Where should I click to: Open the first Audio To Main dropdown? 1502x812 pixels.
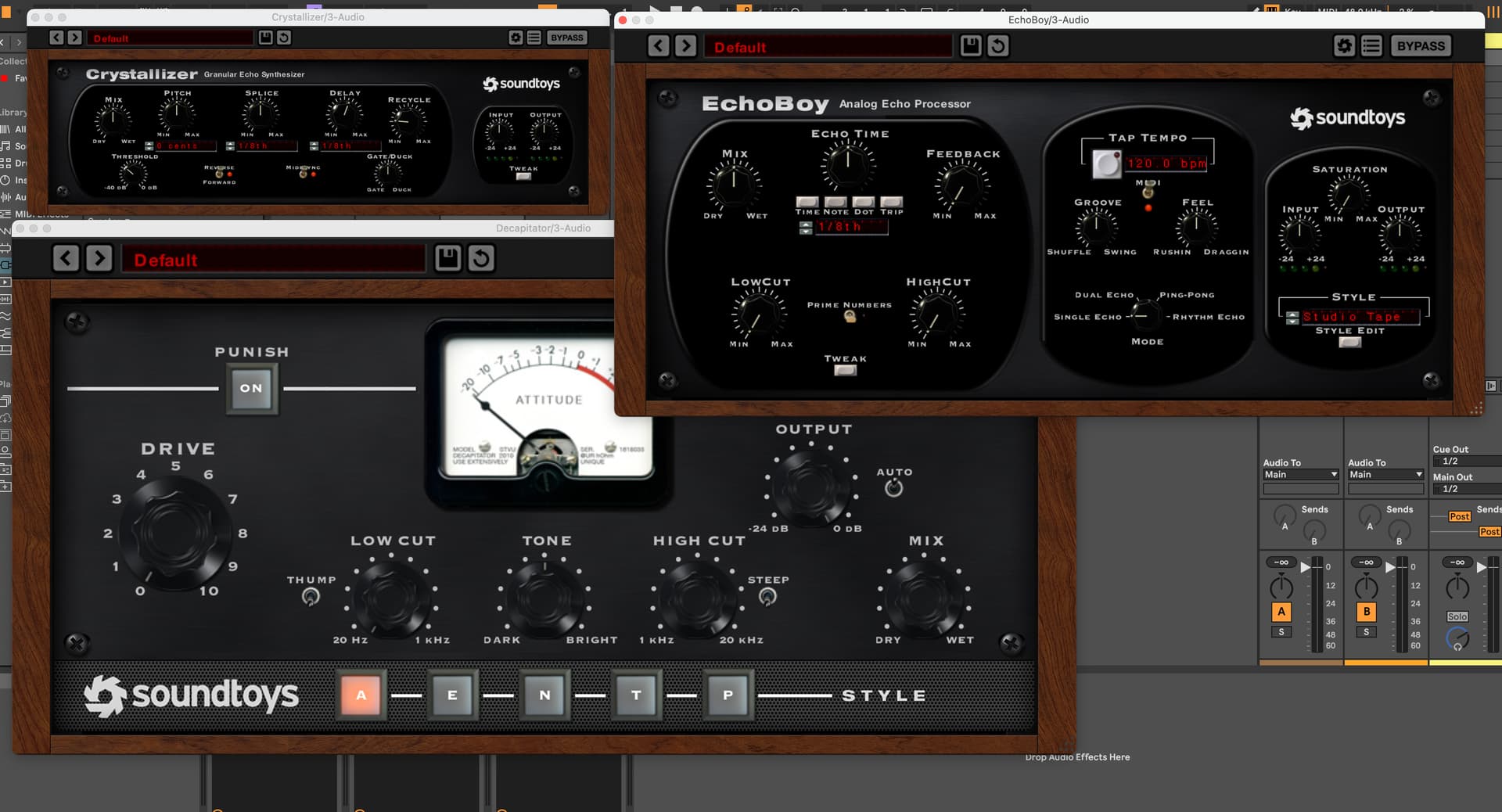[x=1300, y=475]
